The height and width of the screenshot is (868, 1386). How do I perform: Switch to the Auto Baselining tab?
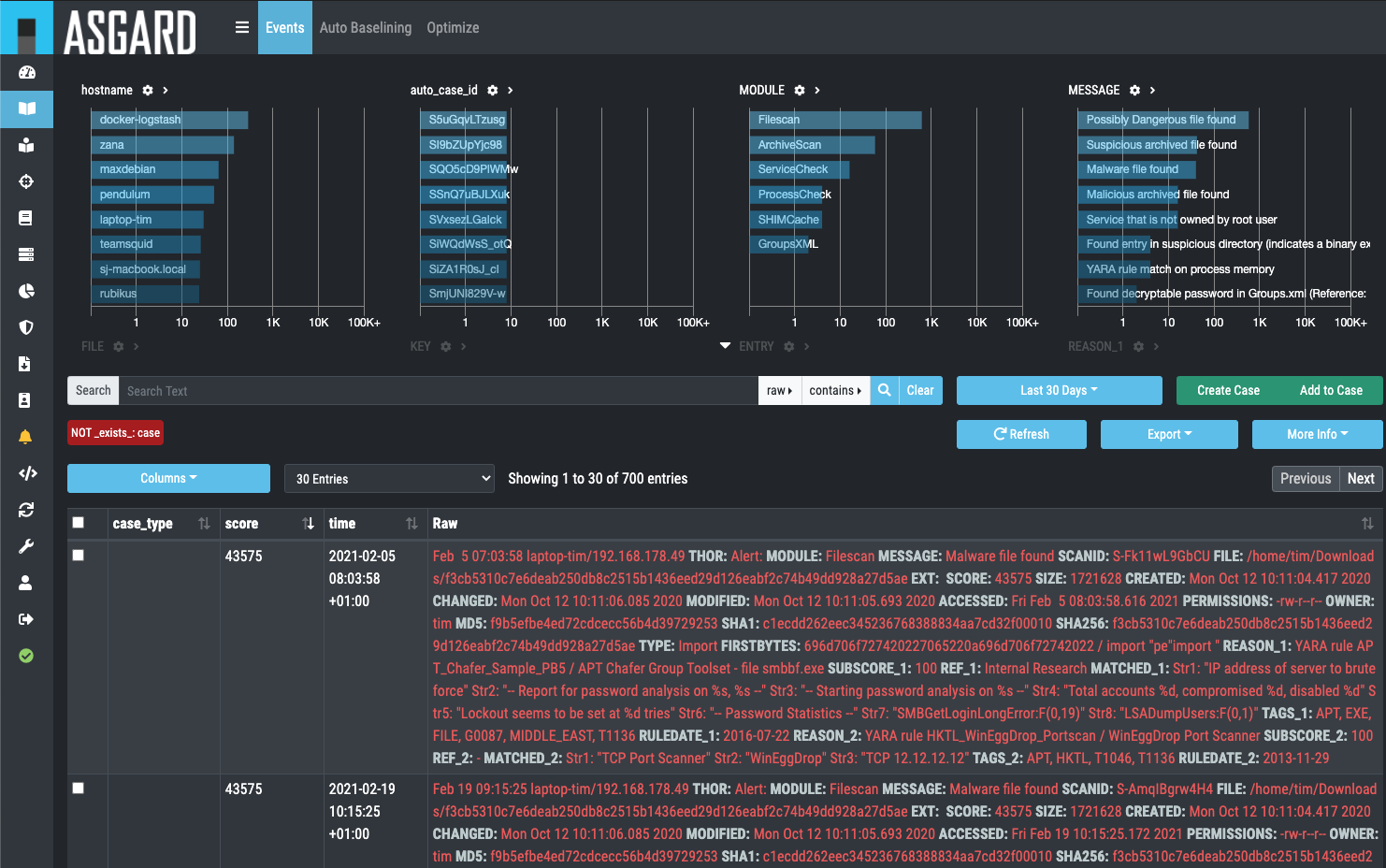(x=365, y=28)
